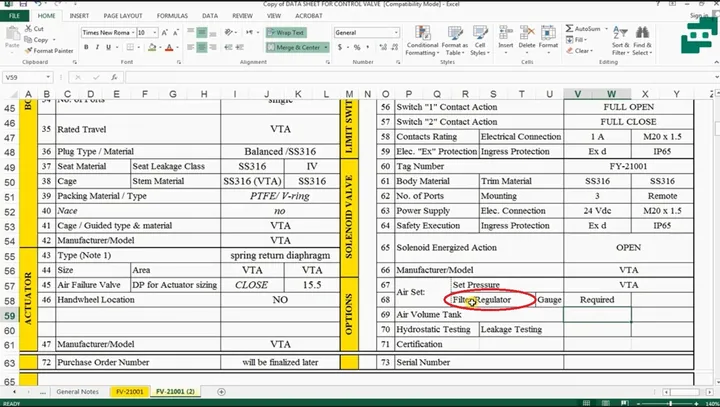Click the Name Box showing V59

28,77
